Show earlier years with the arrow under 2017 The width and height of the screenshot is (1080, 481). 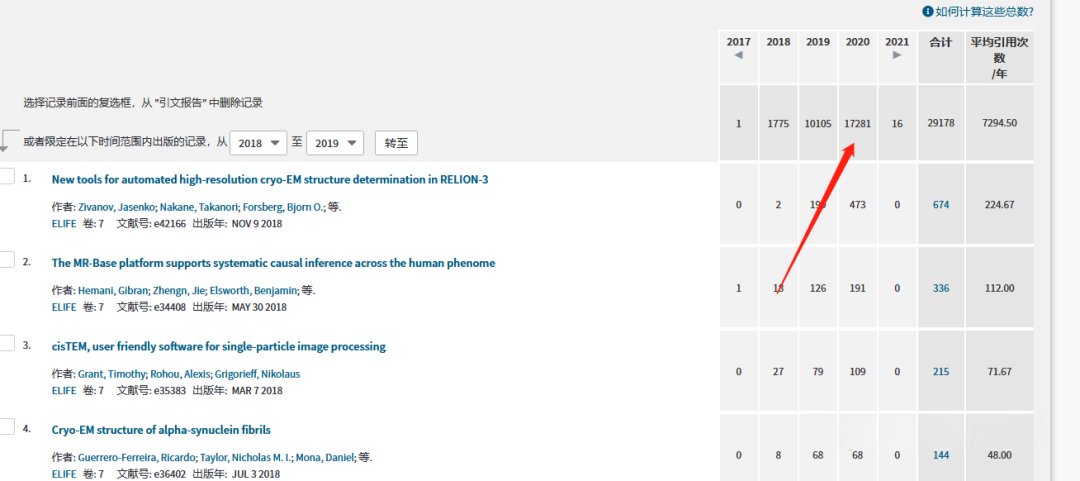(x=738, y=56)
